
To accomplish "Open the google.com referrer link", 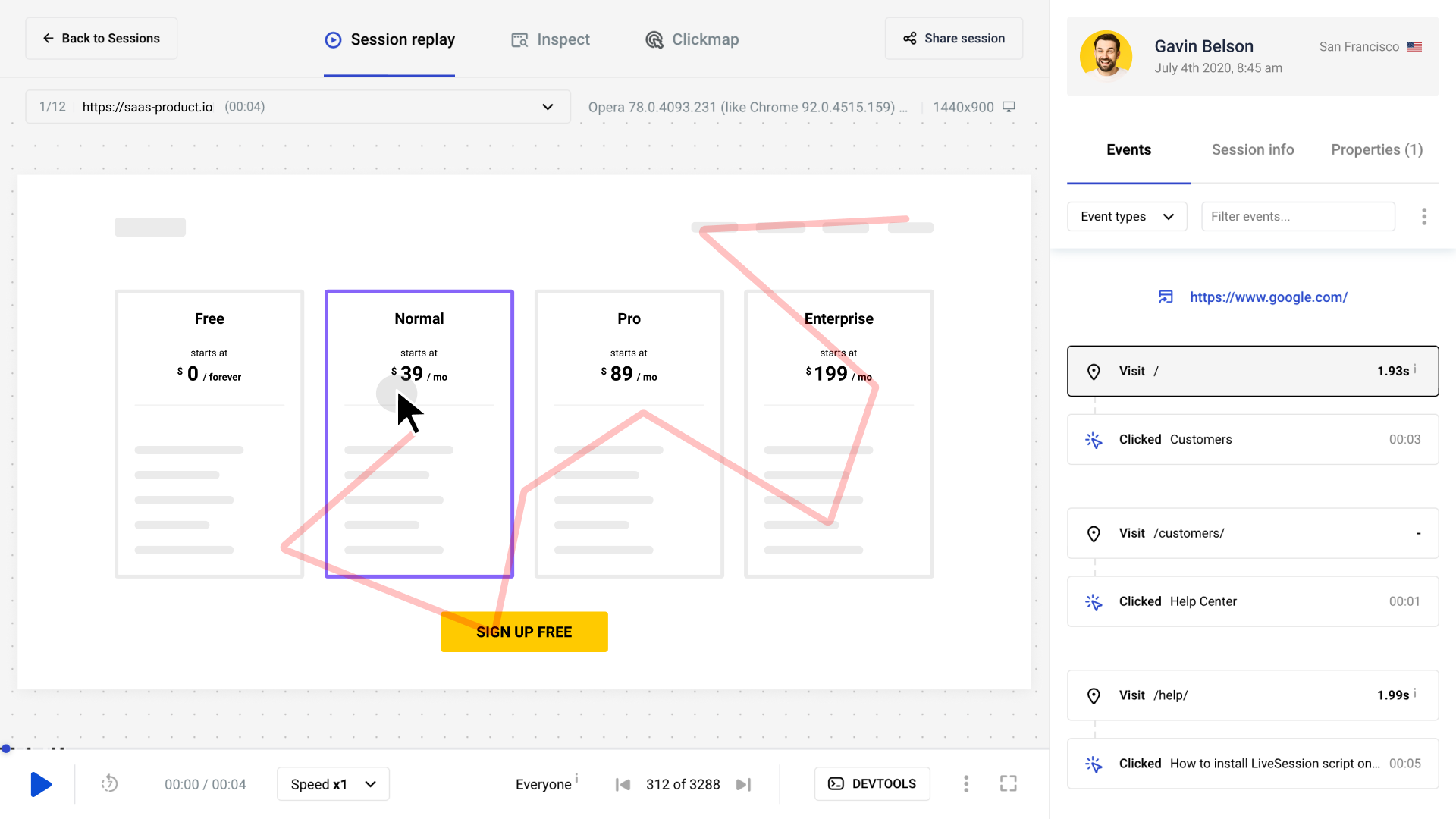I will tap(1268, 297).
